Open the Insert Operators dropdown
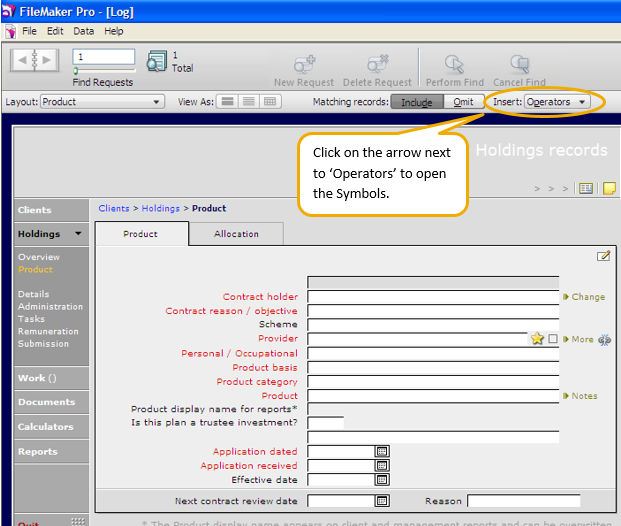The image size is (621, 526). 557,102
